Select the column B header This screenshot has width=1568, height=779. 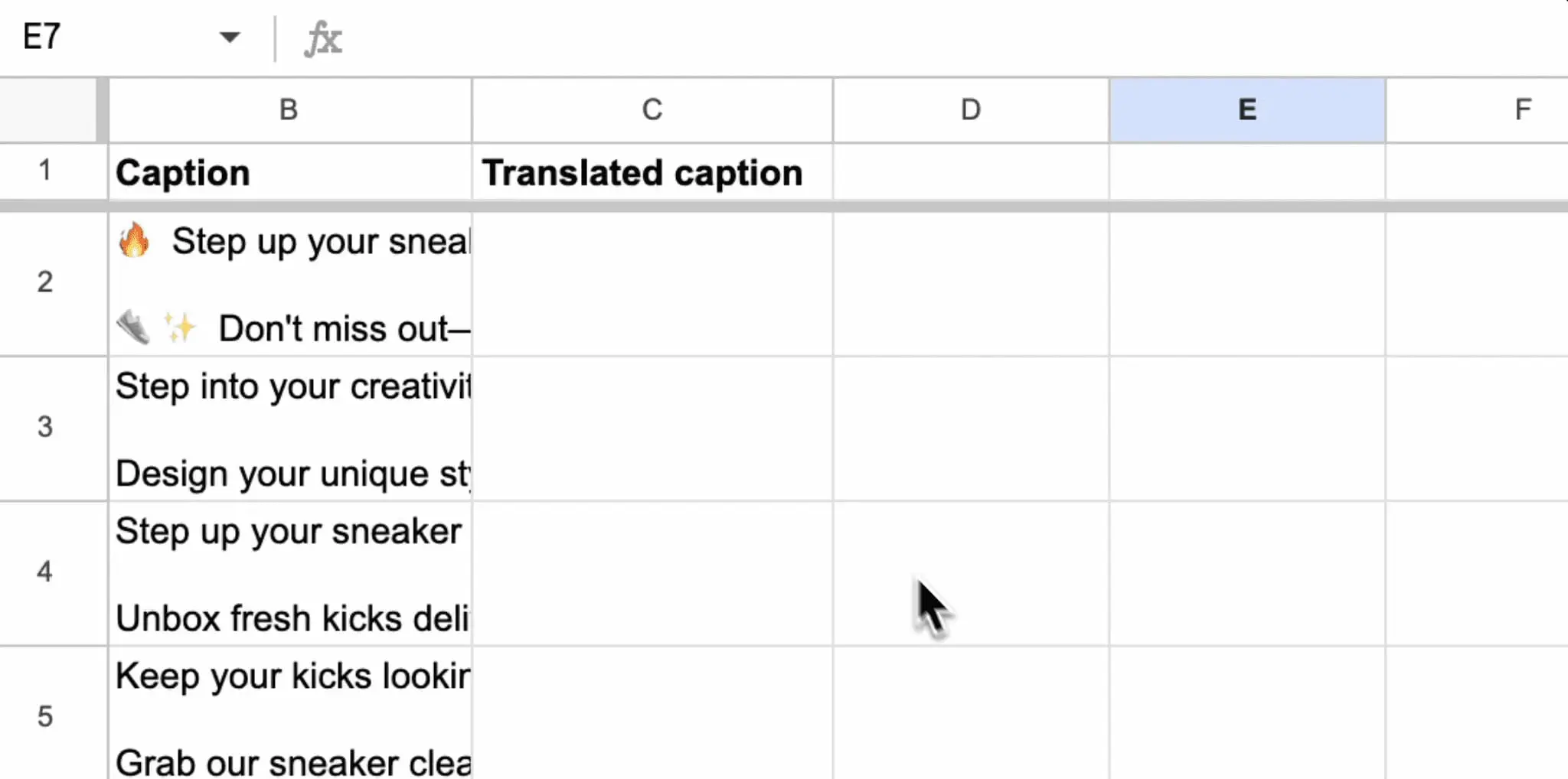click(289, 110)
